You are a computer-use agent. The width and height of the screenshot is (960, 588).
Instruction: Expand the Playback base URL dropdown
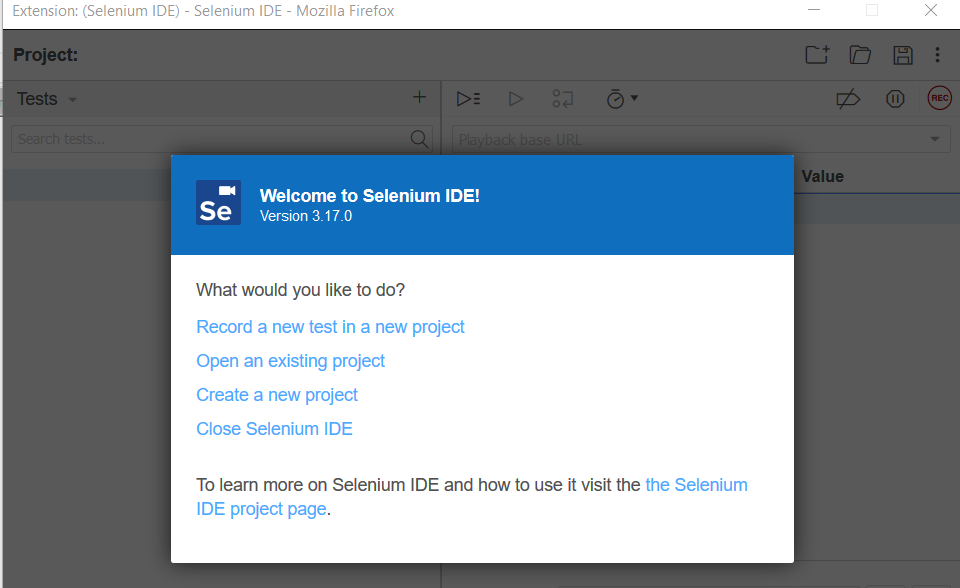[x=936, y=139]
